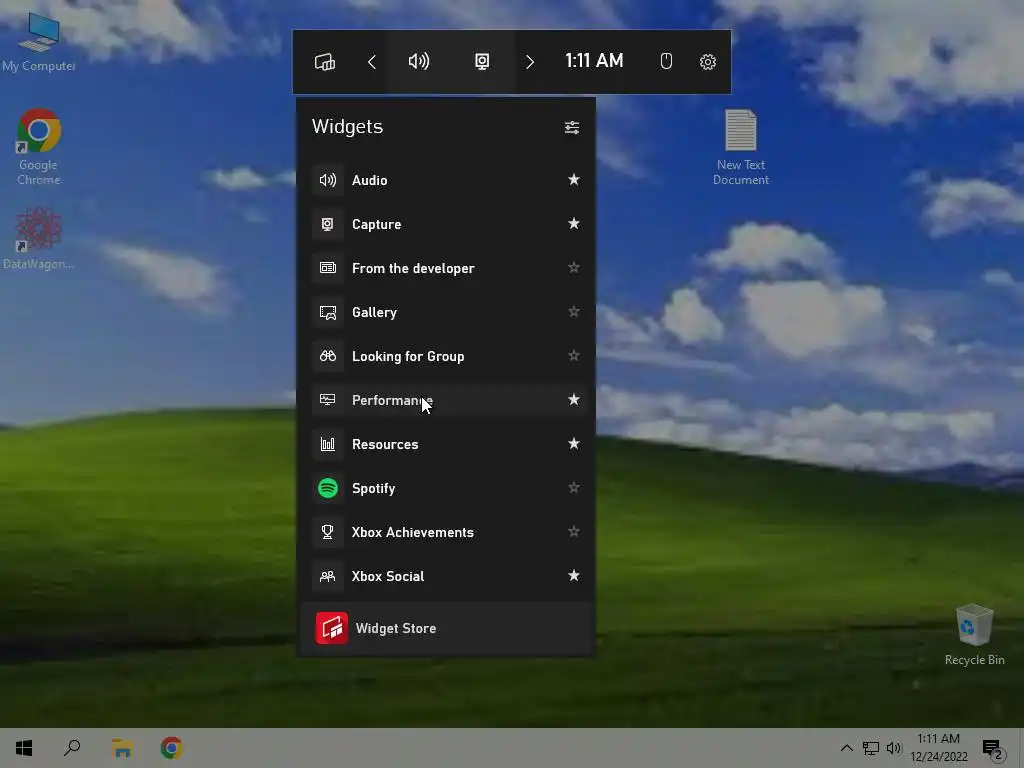The image size is (1024, 768).
Task: Click the Audio widget list icon
Action: [x=328, y=180]
